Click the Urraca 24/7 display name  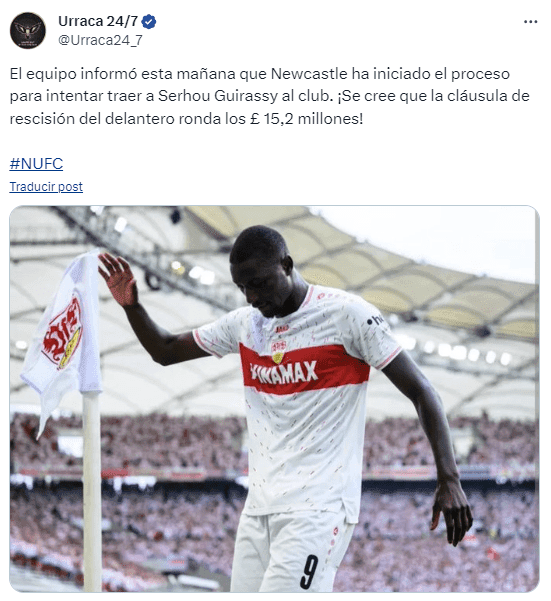tap(98, 21)
